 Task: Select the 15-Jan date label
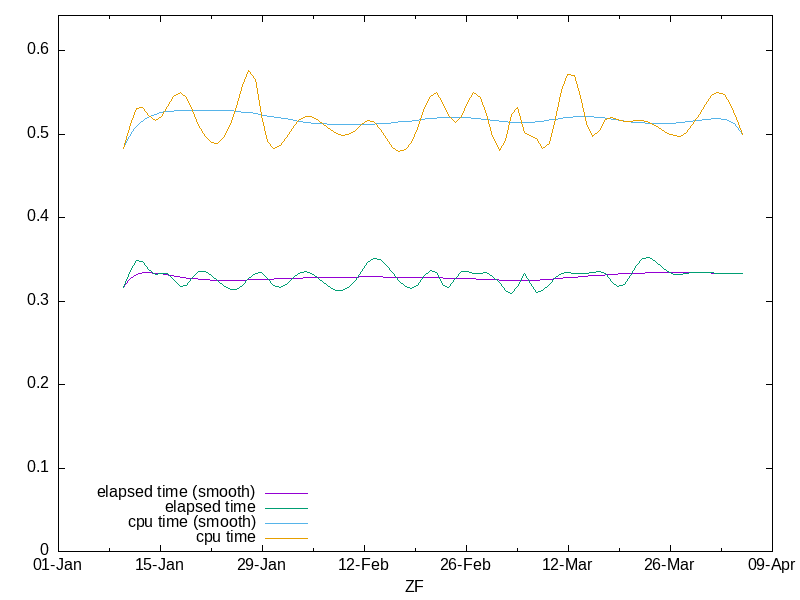(x=160, y=565)
